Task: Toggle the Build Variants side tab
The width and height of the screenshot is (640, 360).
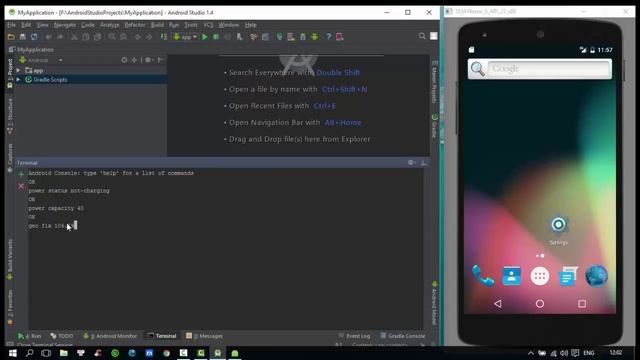Action: click(10, 259)
